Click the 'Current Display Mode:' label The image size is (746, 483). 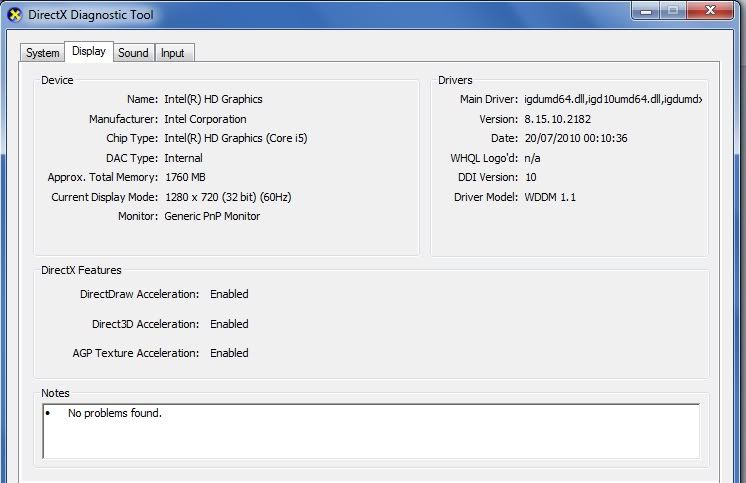pos(104,197)
